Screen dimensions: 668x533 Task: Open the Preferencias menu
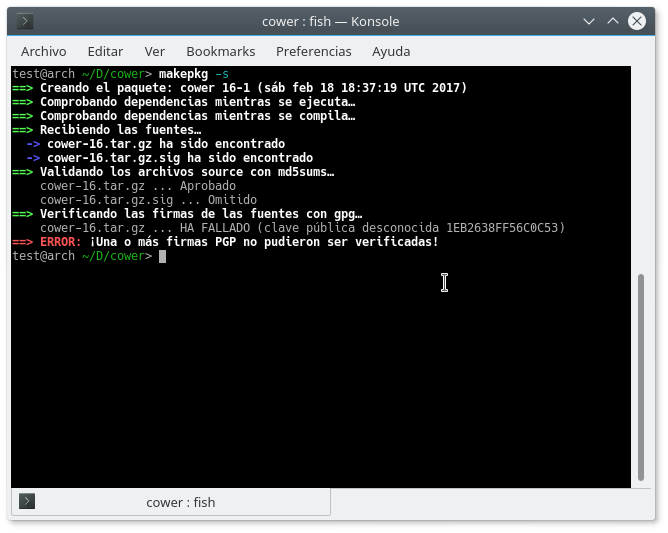314,52
